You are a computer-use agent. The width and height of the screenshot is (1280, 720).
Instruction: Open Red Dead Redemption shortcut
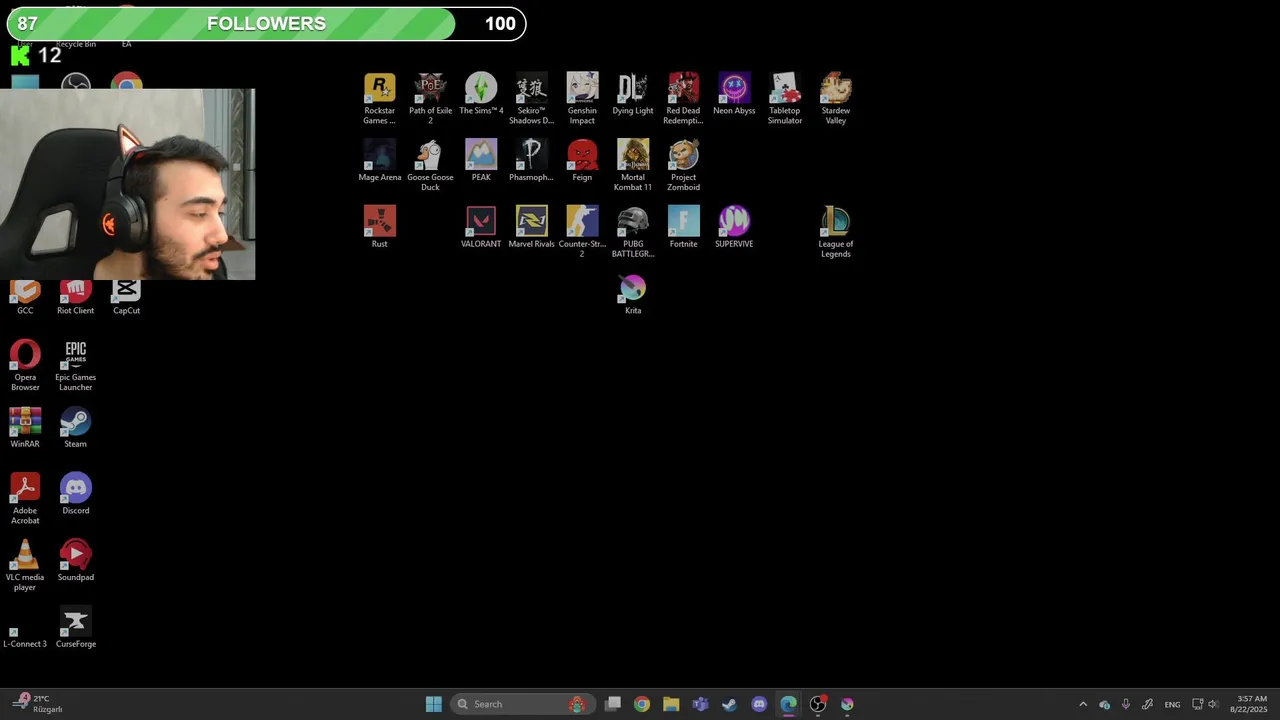coord(683,98)
